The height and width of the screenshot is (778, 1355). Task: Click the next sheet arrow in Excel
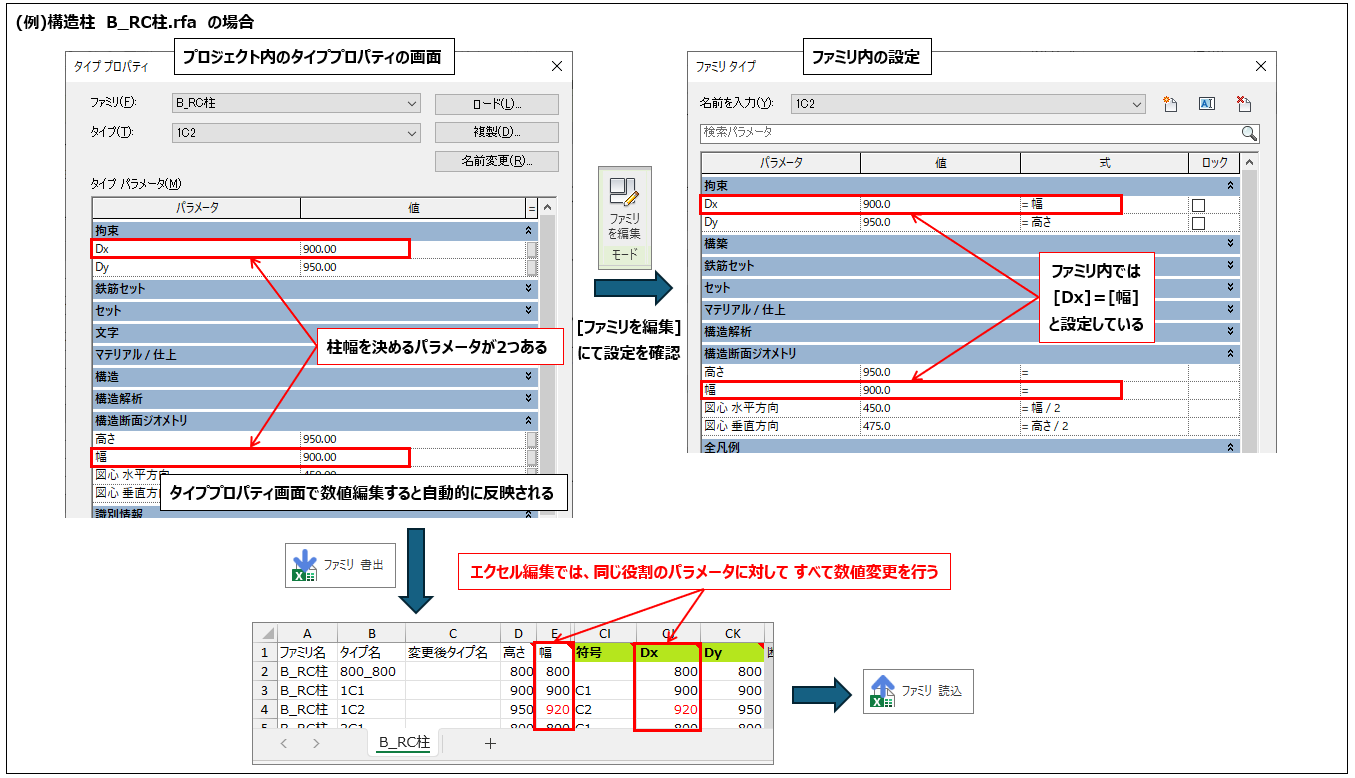[316, 743]
